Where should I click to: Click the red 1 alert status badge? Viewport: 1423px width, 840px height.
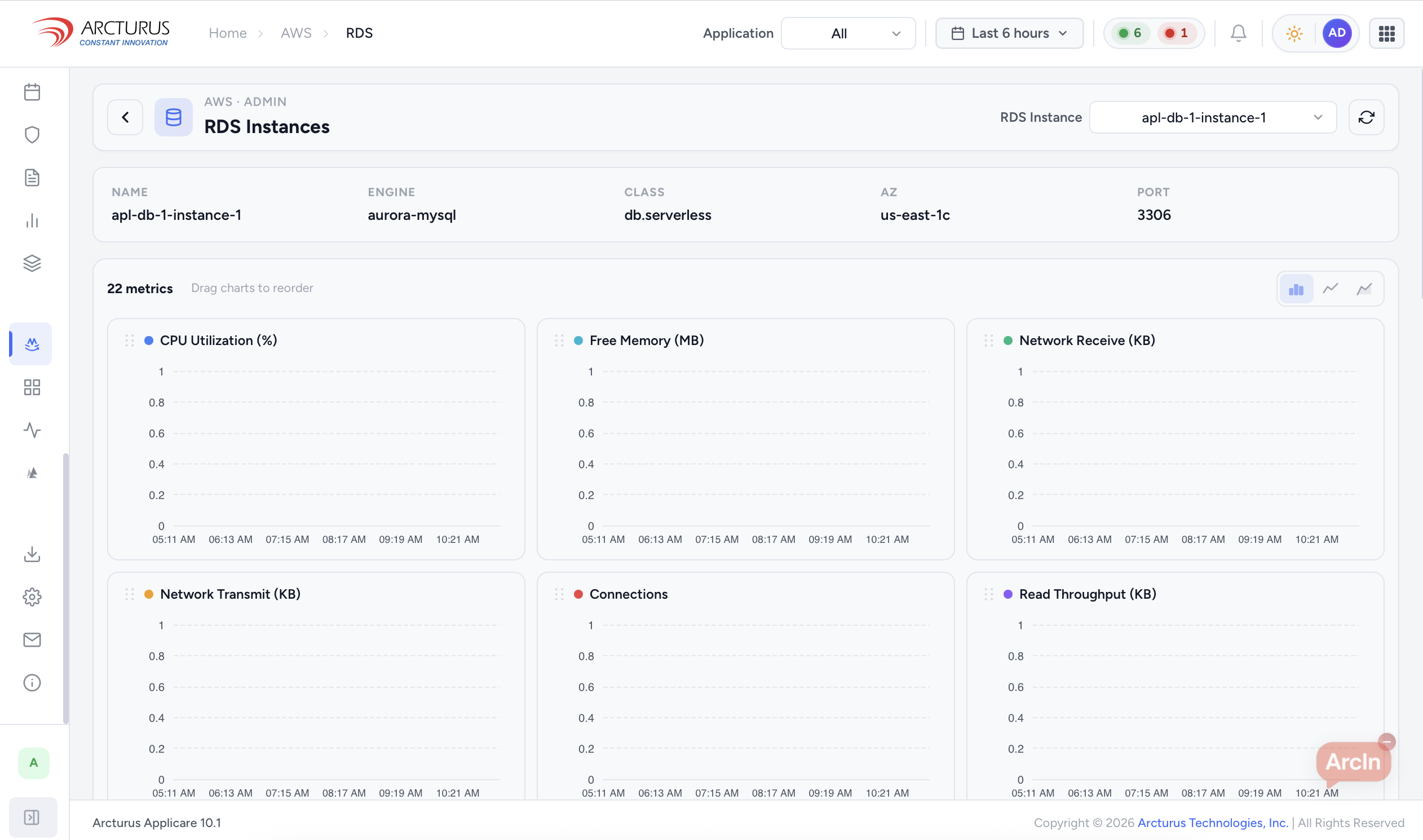point(1176,33)
